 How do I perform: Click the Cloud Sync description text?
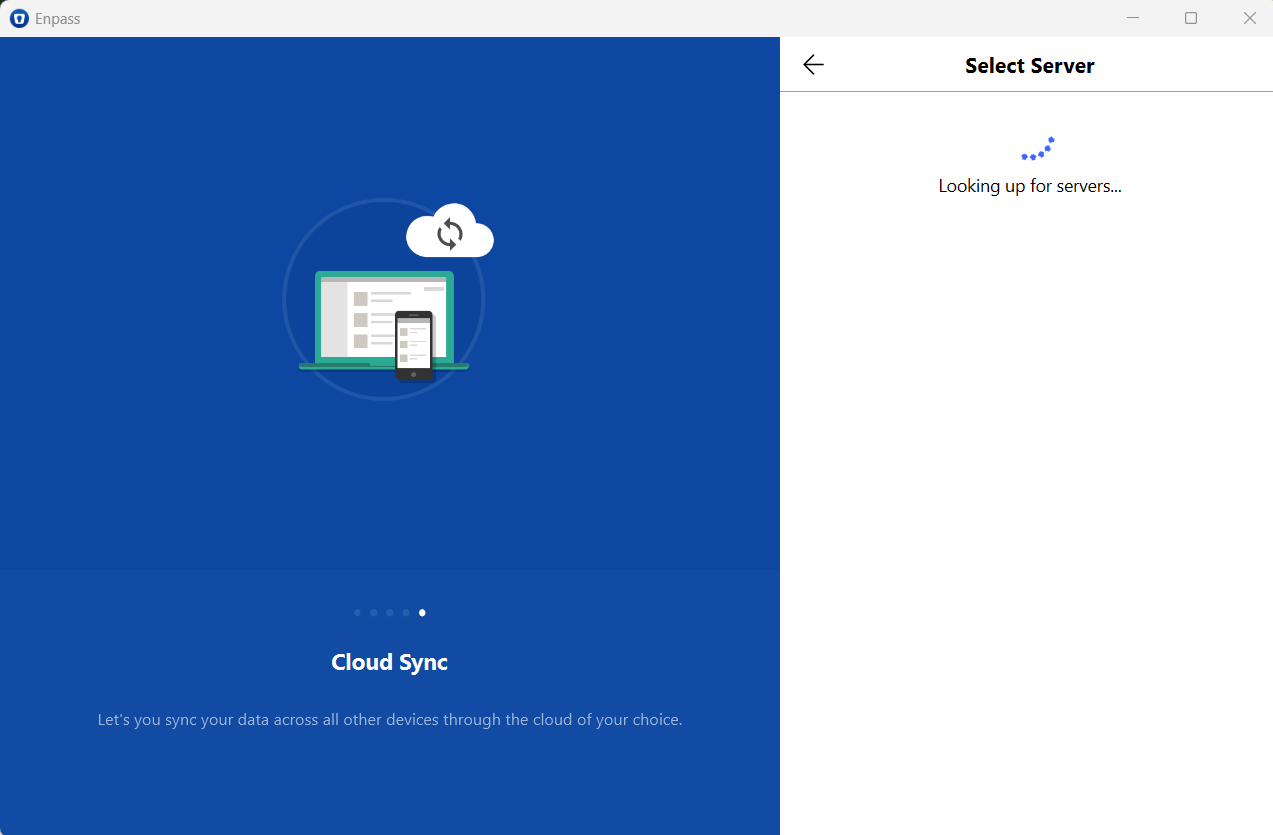pos(389,719)
